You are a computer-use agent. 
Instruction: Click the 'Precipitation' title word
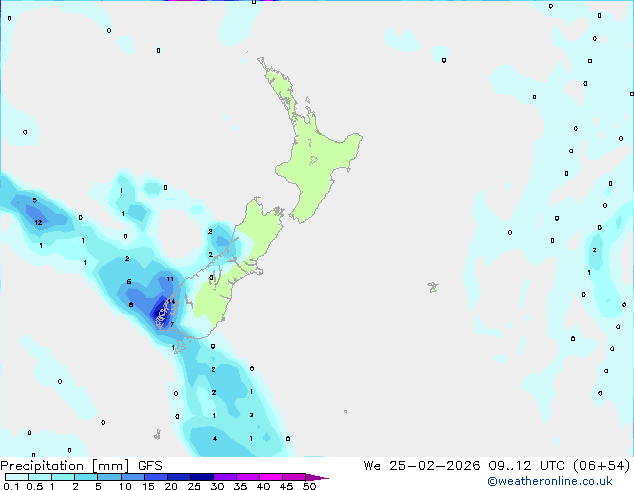pos(42,466)
